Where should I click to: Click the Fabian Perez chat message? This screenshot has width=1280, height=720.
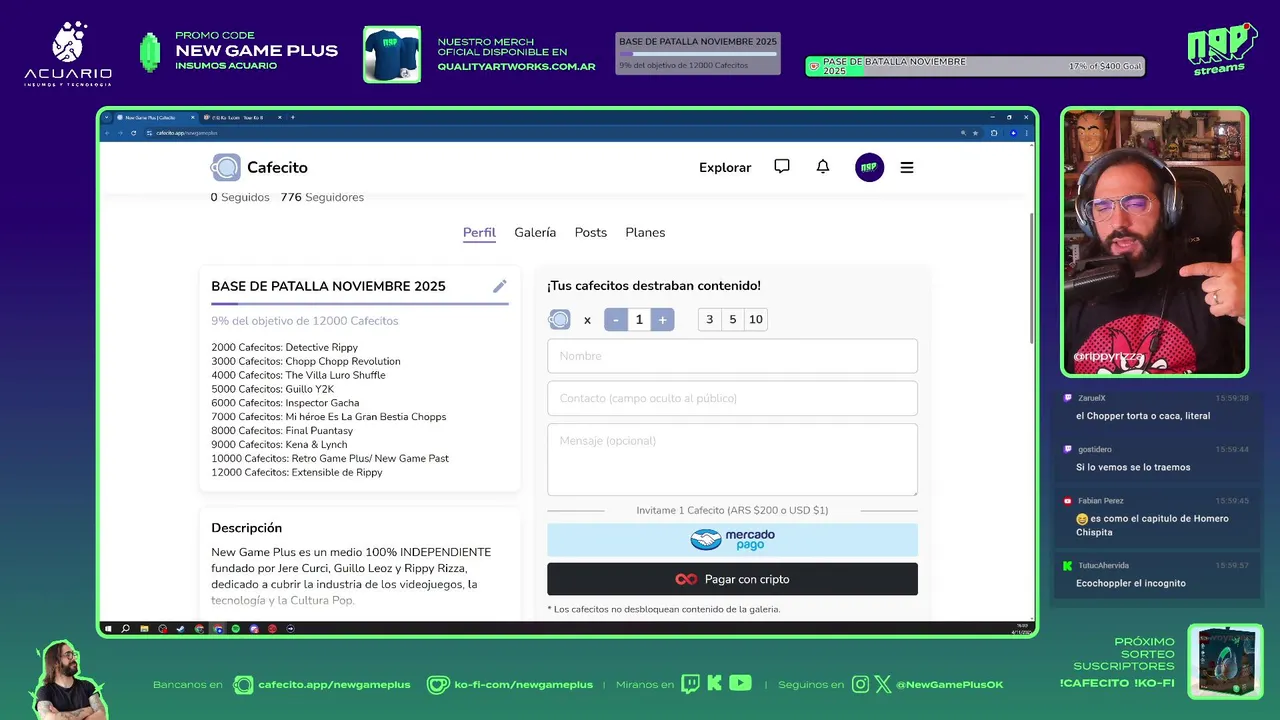(x=1157, y=517)
